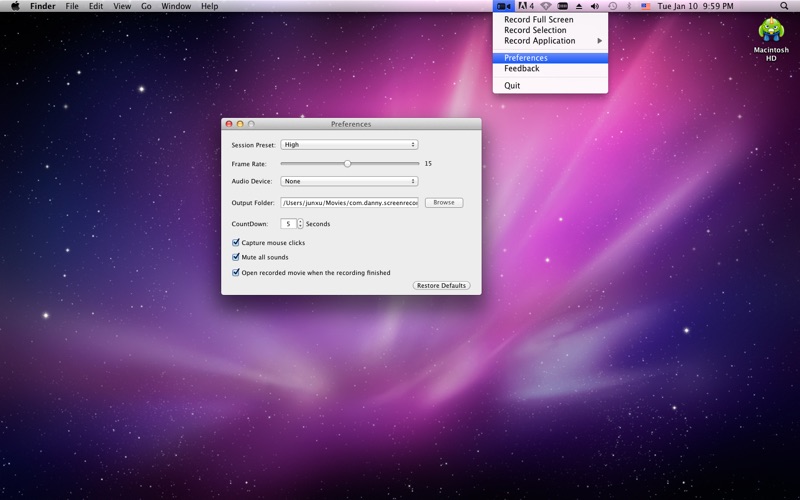Image resolution: width=800 pixels, height=500 pixels.
Task: Click the date and time in the menu bar
Action: (695, 6)
